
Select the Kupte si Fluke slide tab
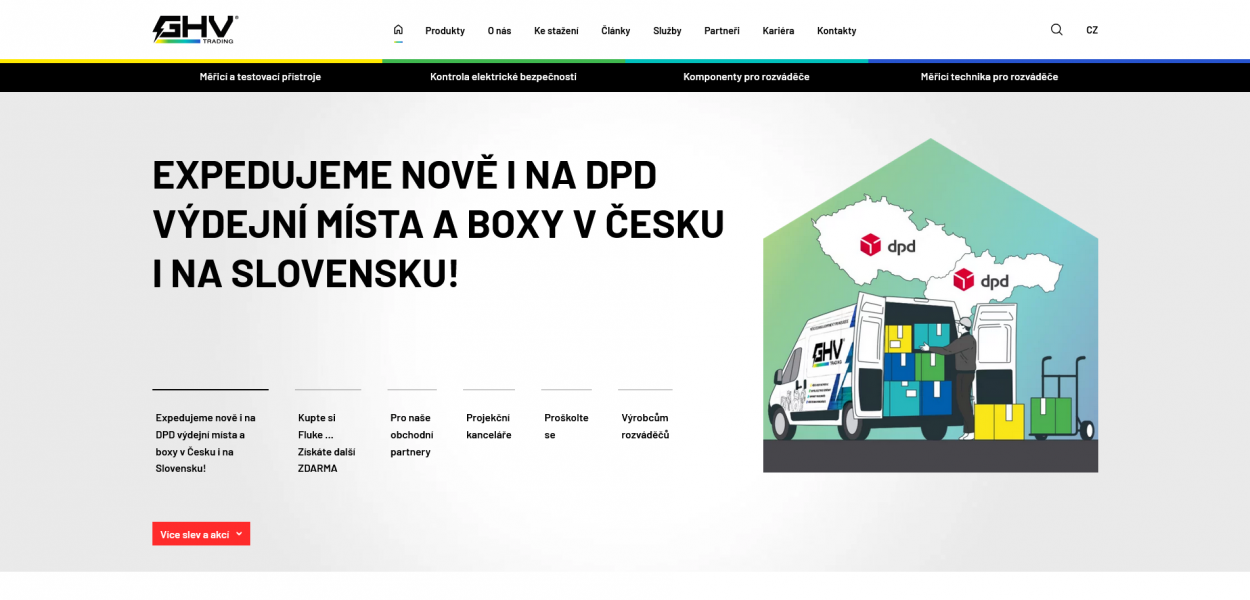click(328, 432)
